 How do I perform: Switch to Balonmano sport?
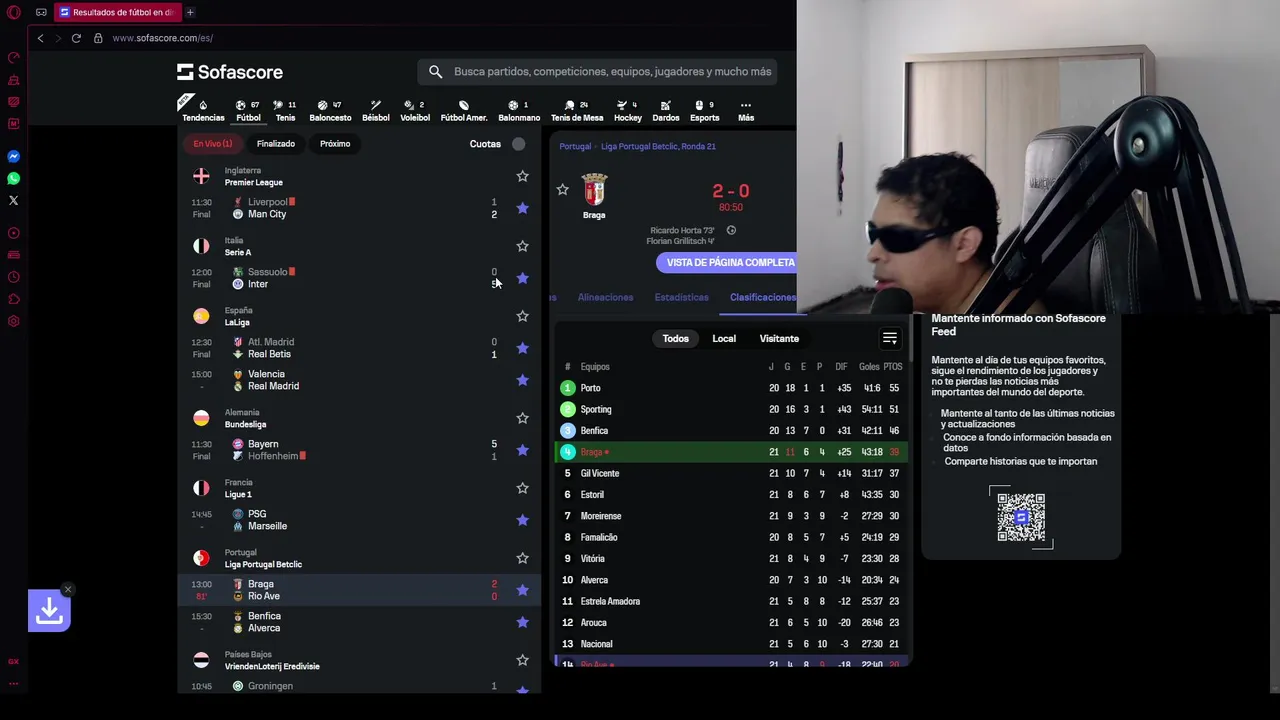519,110
